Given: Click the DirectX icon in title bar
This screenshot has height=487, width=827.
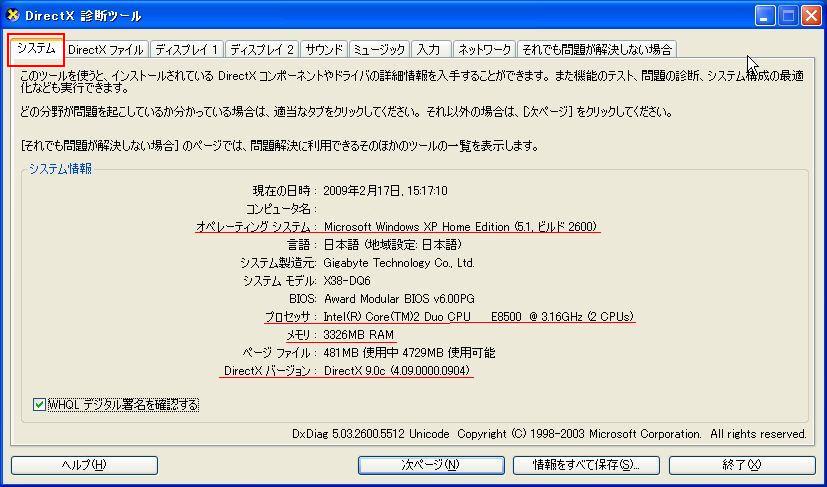Looking at the screenshot, I should coord(13,15).
